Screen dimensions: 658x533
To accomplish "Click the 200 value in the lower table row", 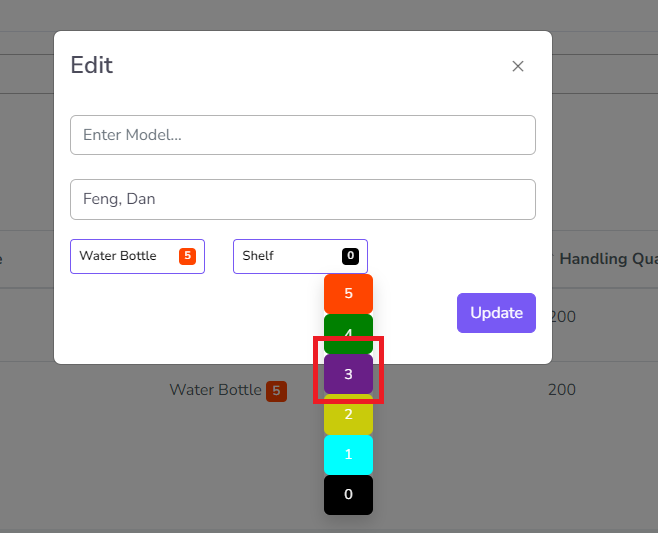I will 562,390.
